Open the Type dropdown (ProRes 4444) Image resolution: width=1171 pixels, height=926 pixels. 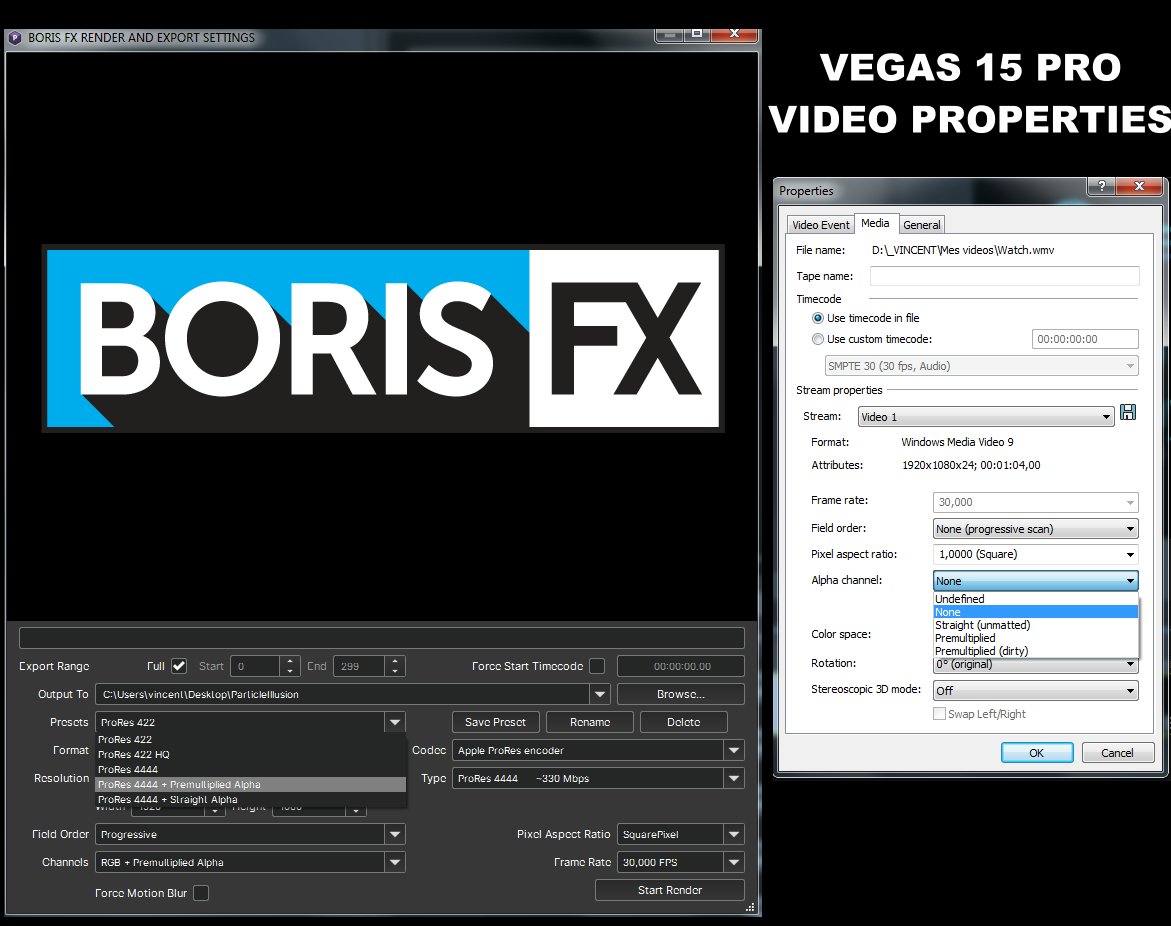point(734,778)
